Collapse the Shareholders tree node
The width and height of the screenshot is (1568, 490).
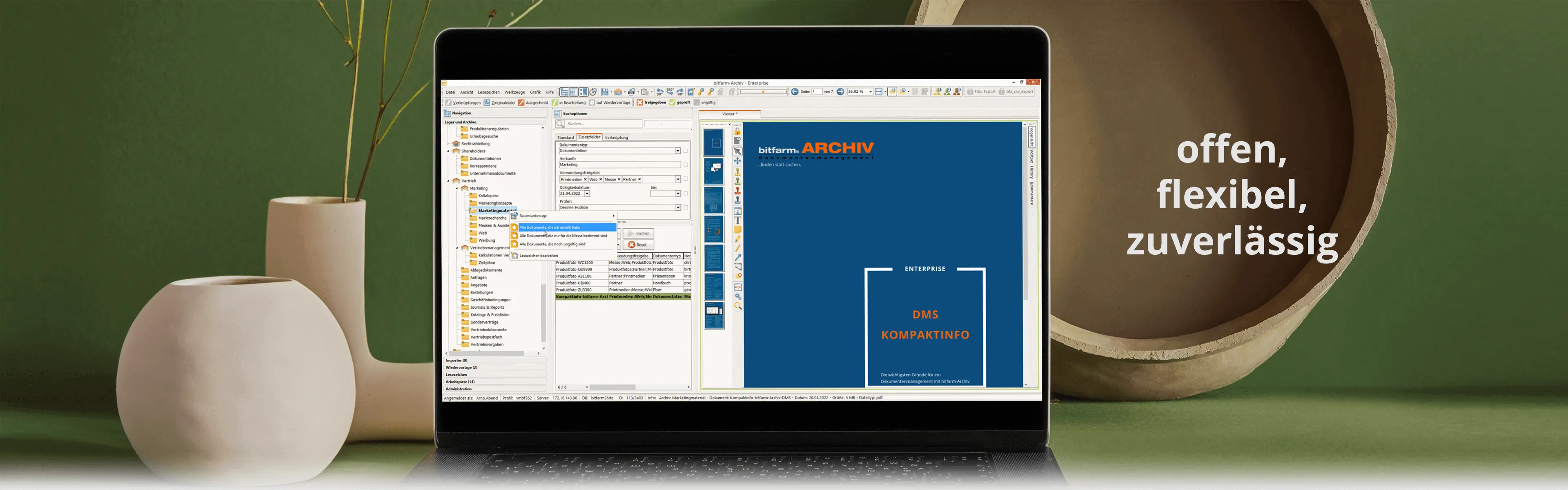(449, 151)
